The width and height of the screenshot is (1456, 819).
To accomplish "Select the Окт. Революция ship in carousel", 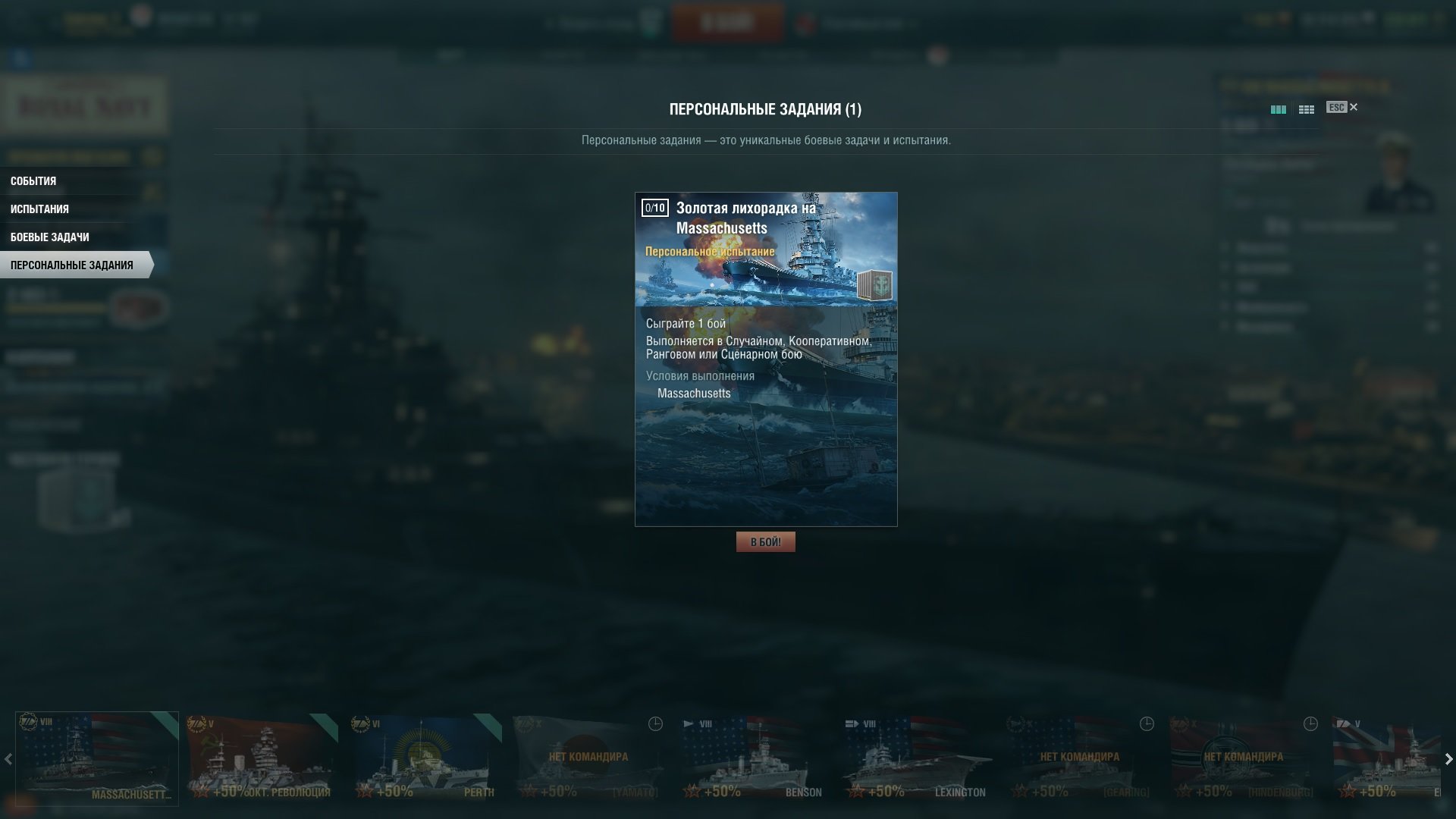I will (262, 758).
